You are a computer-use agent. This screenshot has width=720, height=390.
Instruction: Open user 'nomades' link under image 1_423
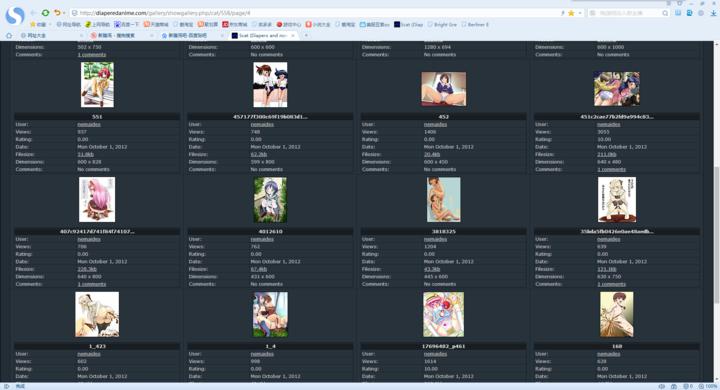tap(89, 354)
